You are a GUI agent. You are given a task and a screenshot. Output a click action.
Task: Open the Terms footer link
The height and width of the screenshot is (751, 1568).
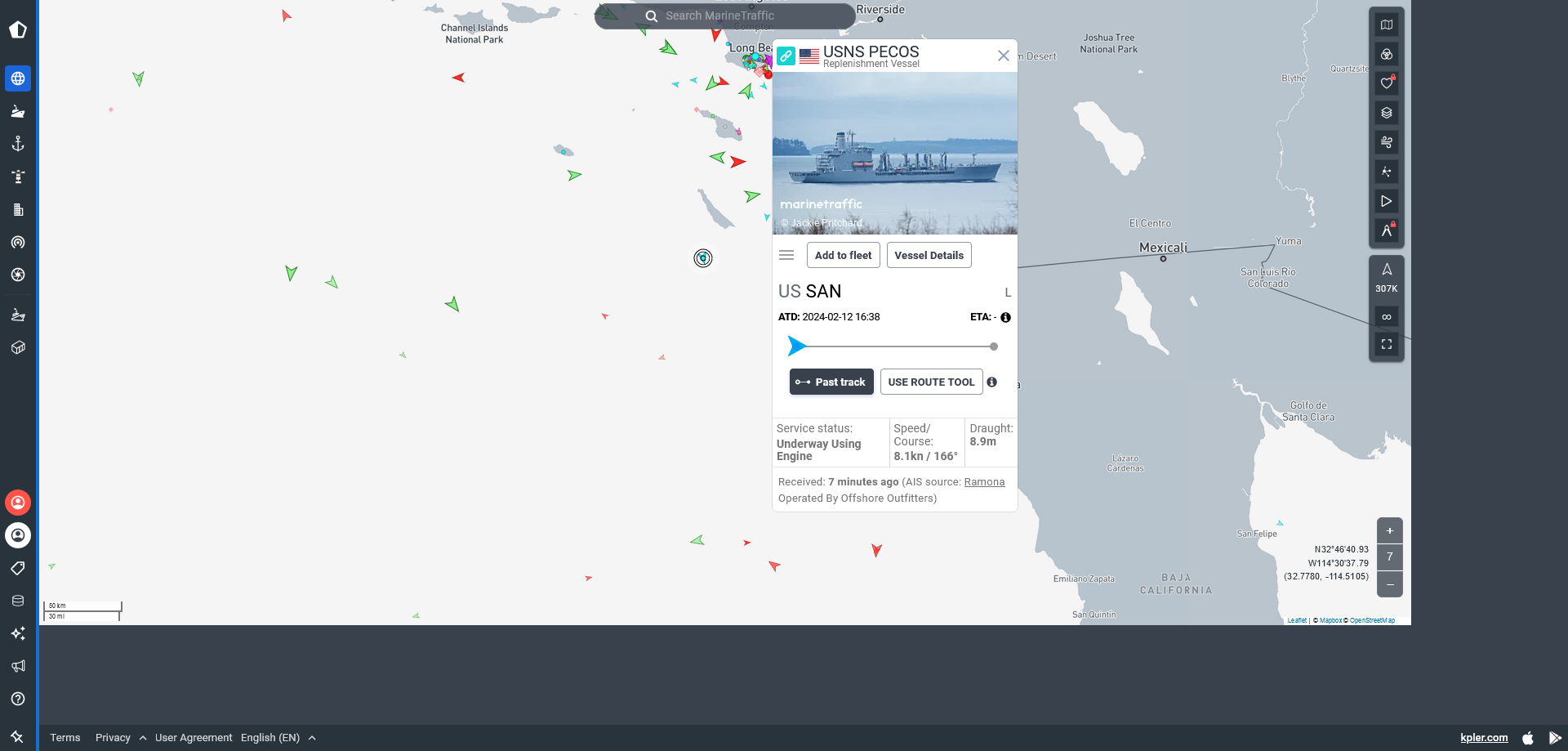[x=65, y=738]
